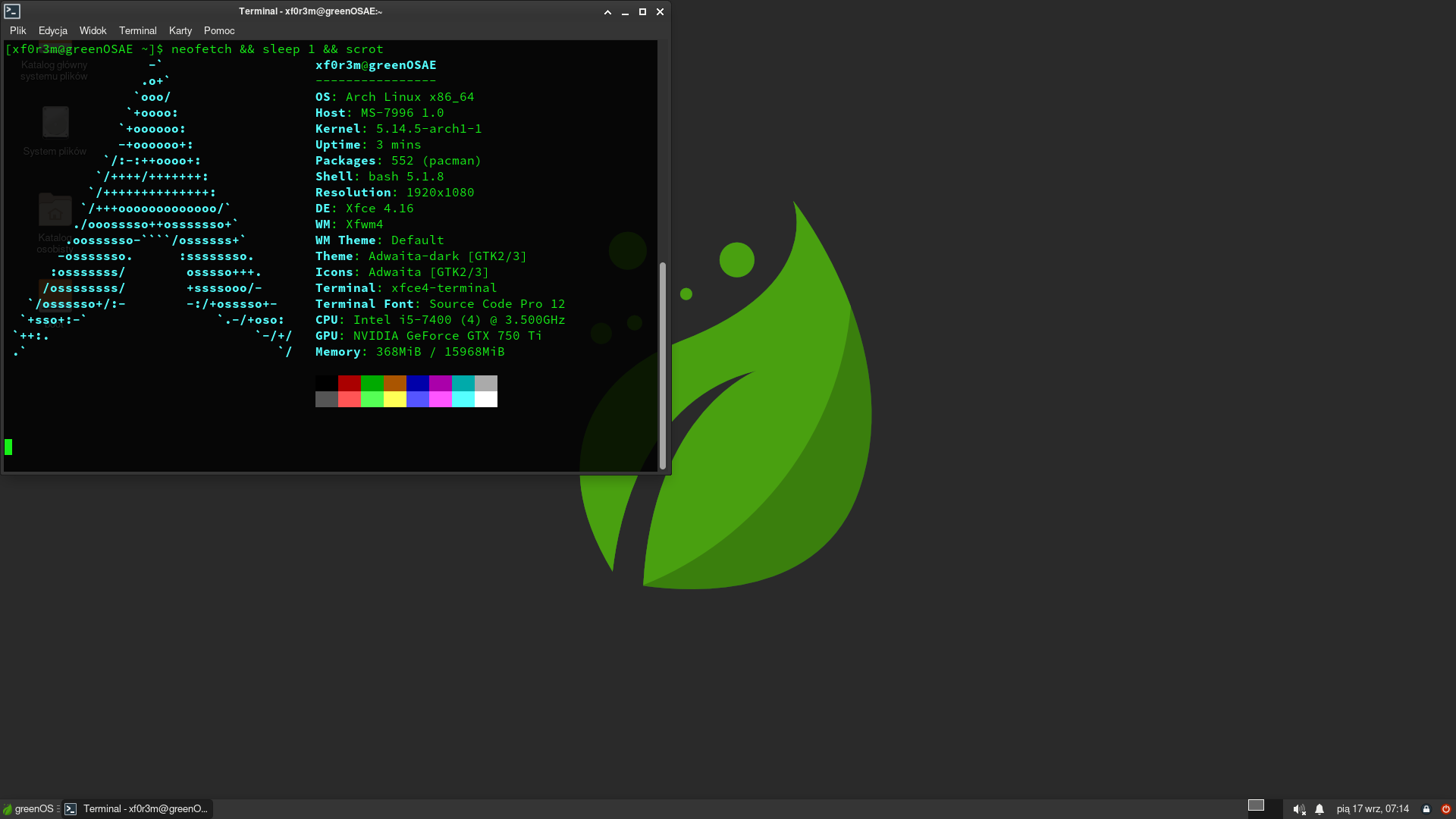Click the Terminal taskbar window button

137,809
